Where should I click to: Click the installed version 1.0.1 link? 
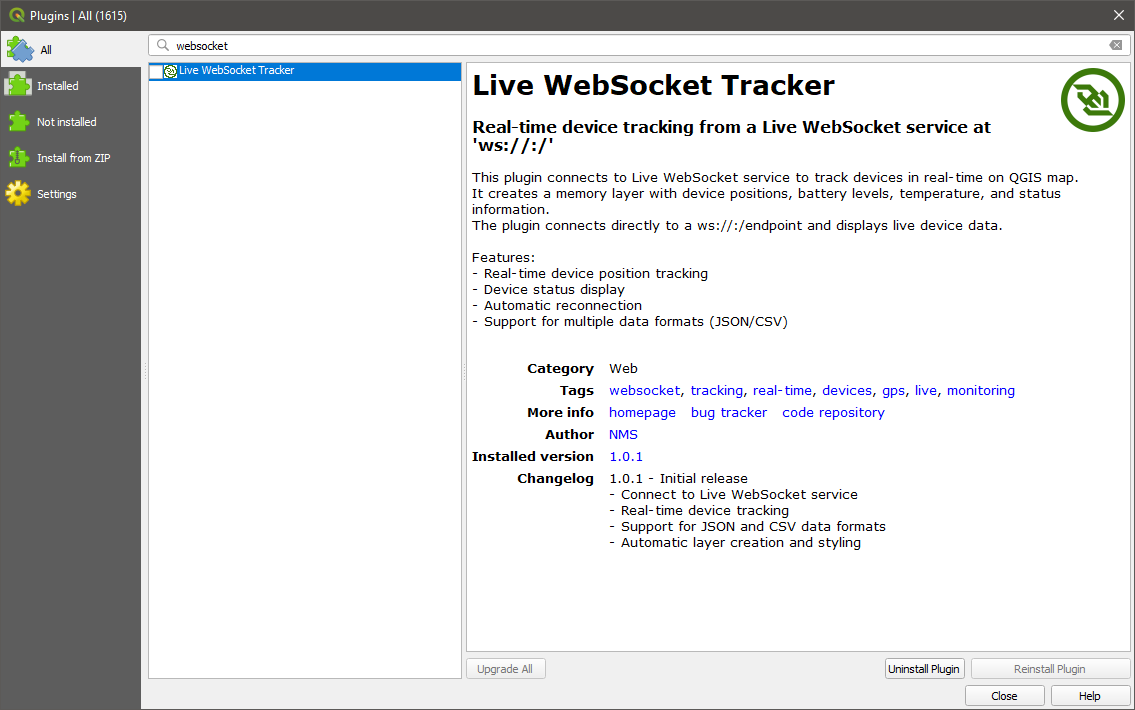[x=626, y=457]
